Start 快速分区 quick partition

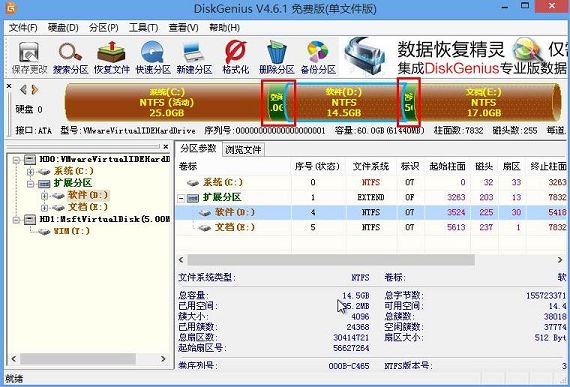point(153,57)
